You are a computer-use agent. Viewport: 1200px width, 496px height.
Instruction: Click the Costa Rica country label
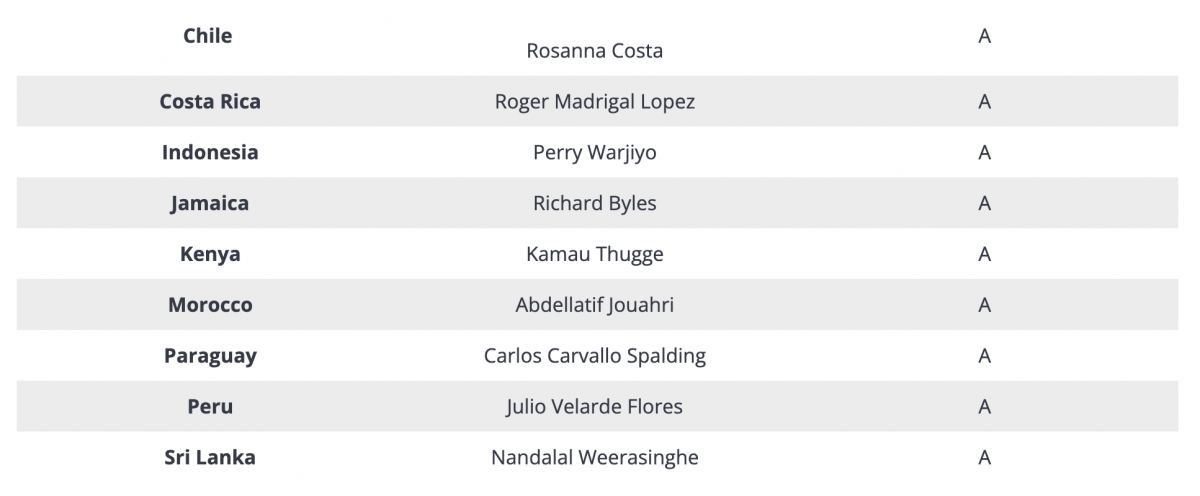click(210, 102)
